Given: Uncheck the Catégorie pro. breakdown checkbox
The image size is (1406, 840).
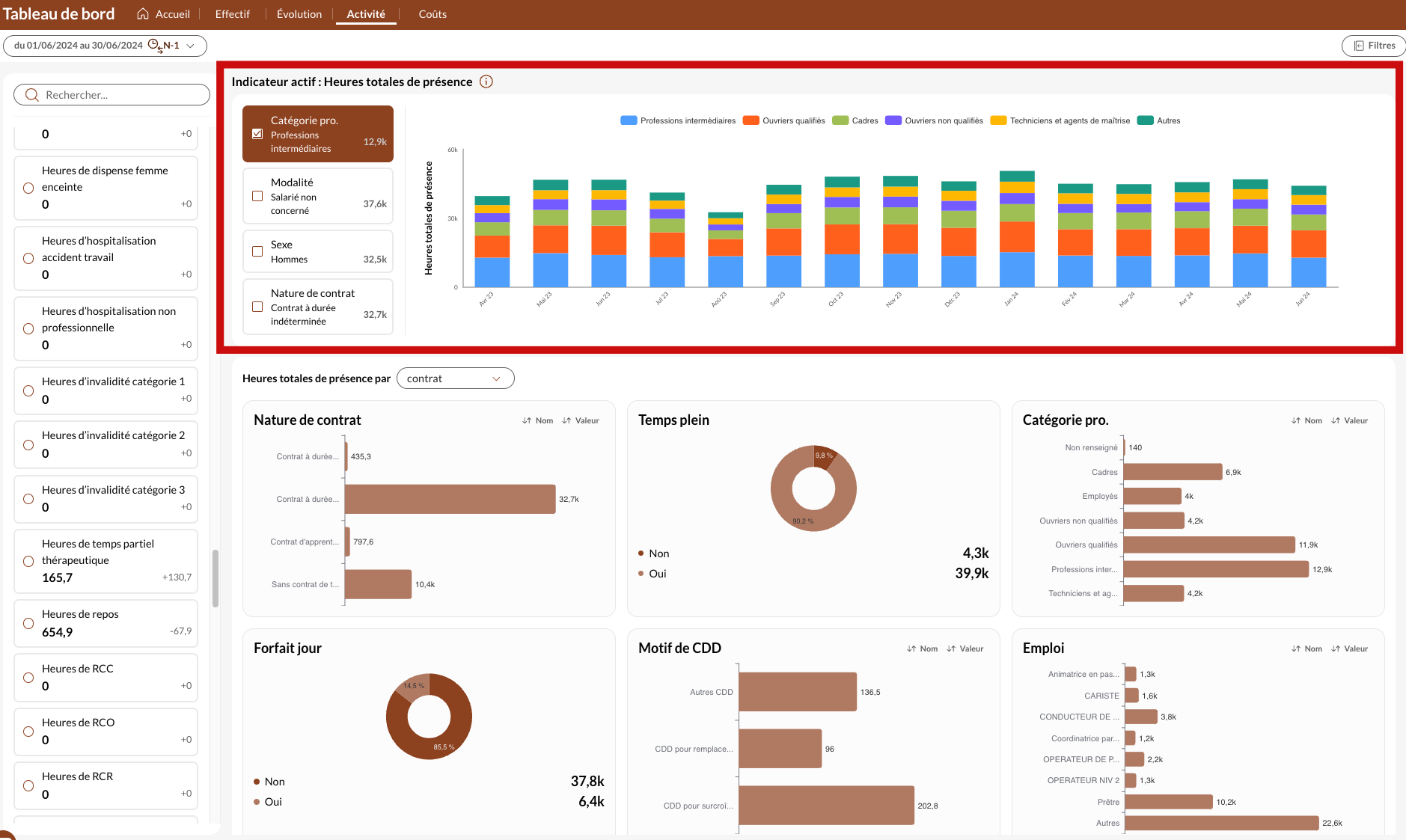Looking at the screenshot, I should tap(257, 134).
